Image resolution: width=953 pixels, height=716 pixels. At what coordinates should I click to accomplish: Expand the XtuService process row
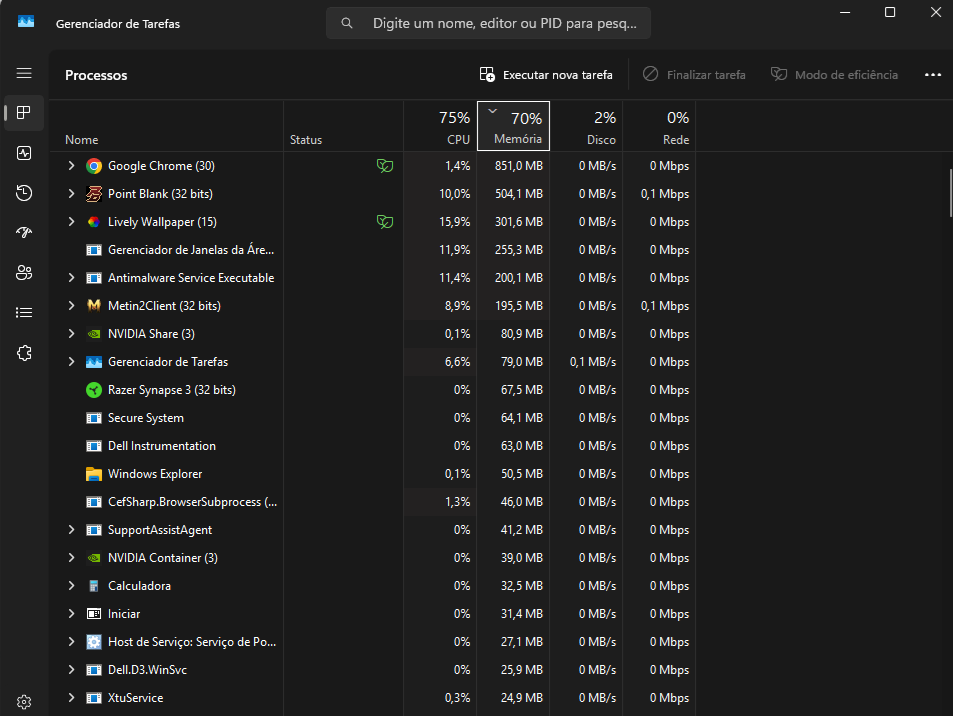71,698
